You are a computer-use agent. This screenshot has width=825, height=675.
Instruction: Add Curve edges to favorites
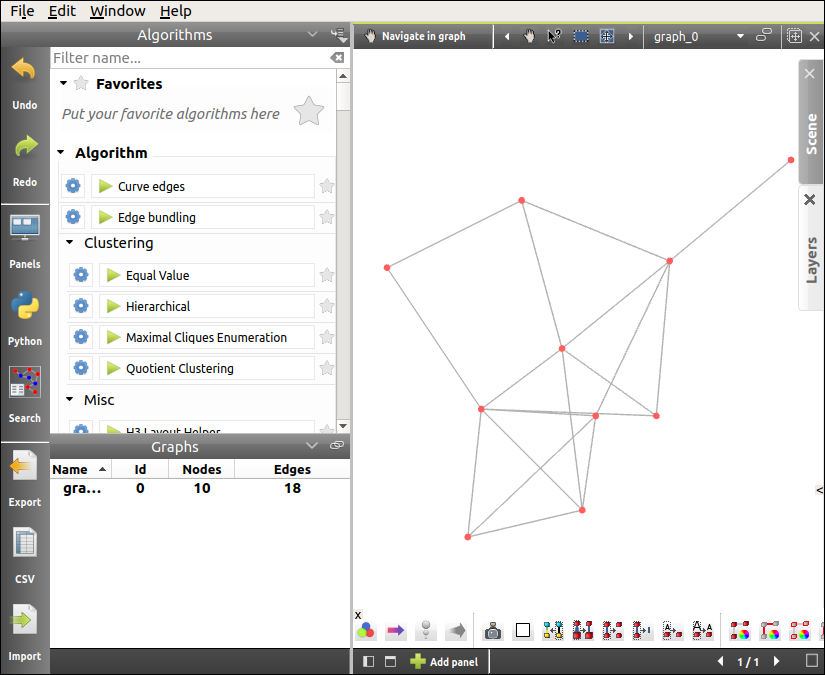click(x=327, y=186)
